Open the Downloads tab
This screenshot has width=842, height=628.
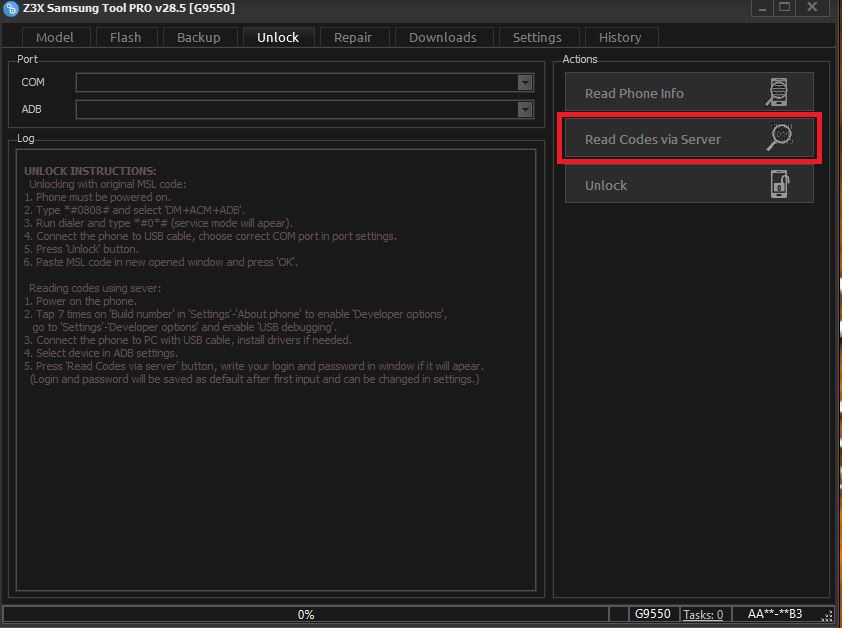click(443, 38)
